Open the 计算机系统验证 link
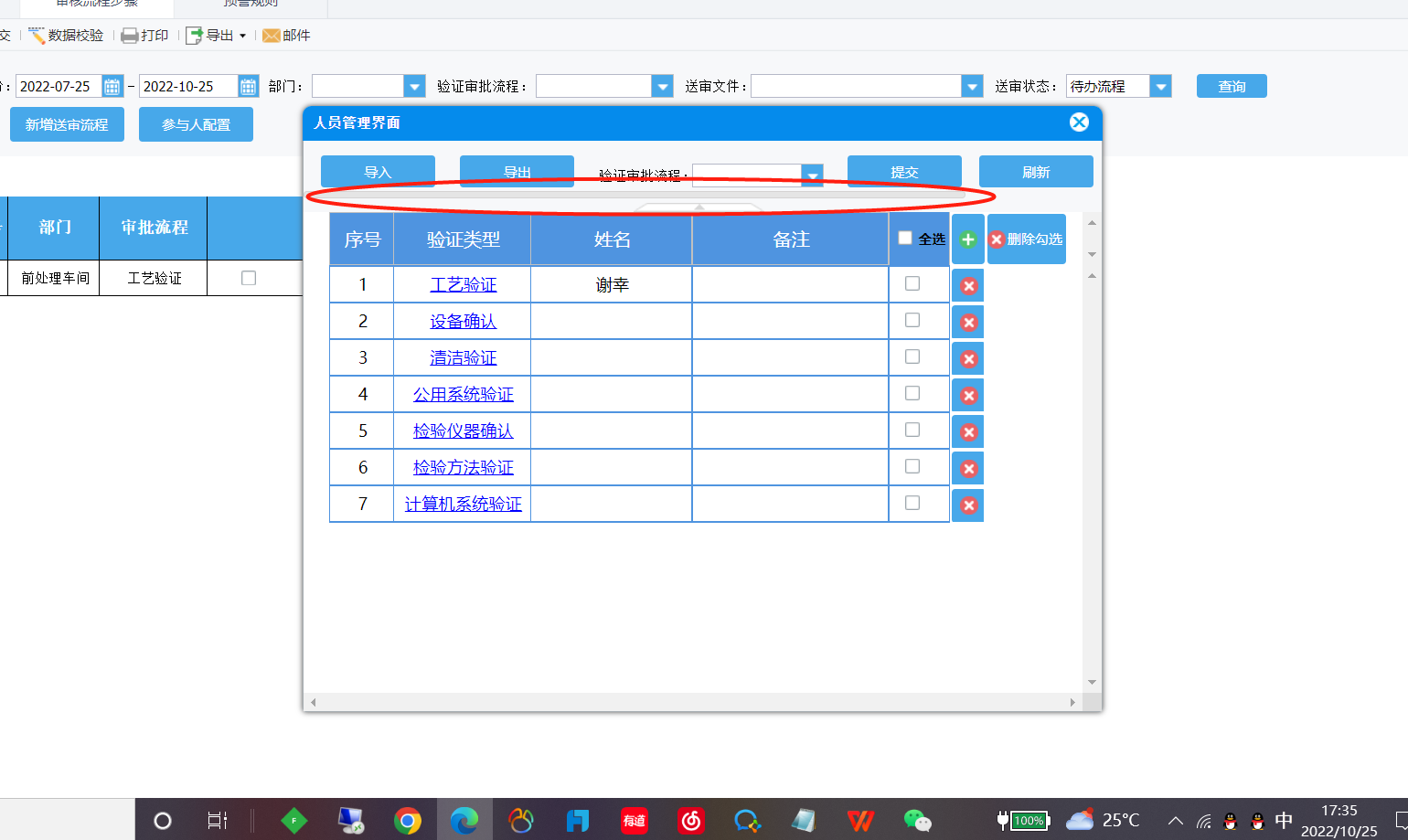The image size is (1408, 840). coord(464,504)
